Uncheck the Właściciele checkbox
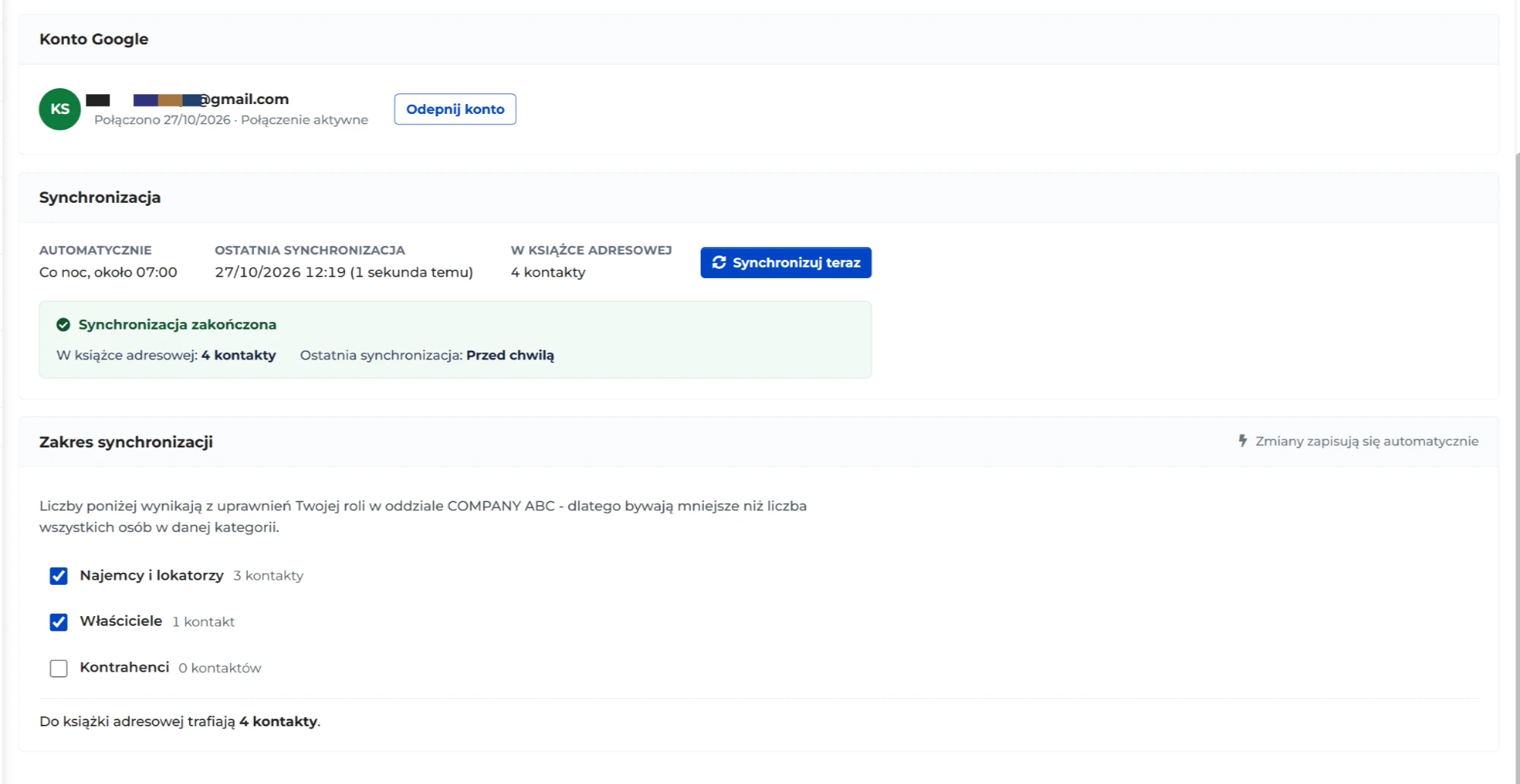 [x=59, y=623]
